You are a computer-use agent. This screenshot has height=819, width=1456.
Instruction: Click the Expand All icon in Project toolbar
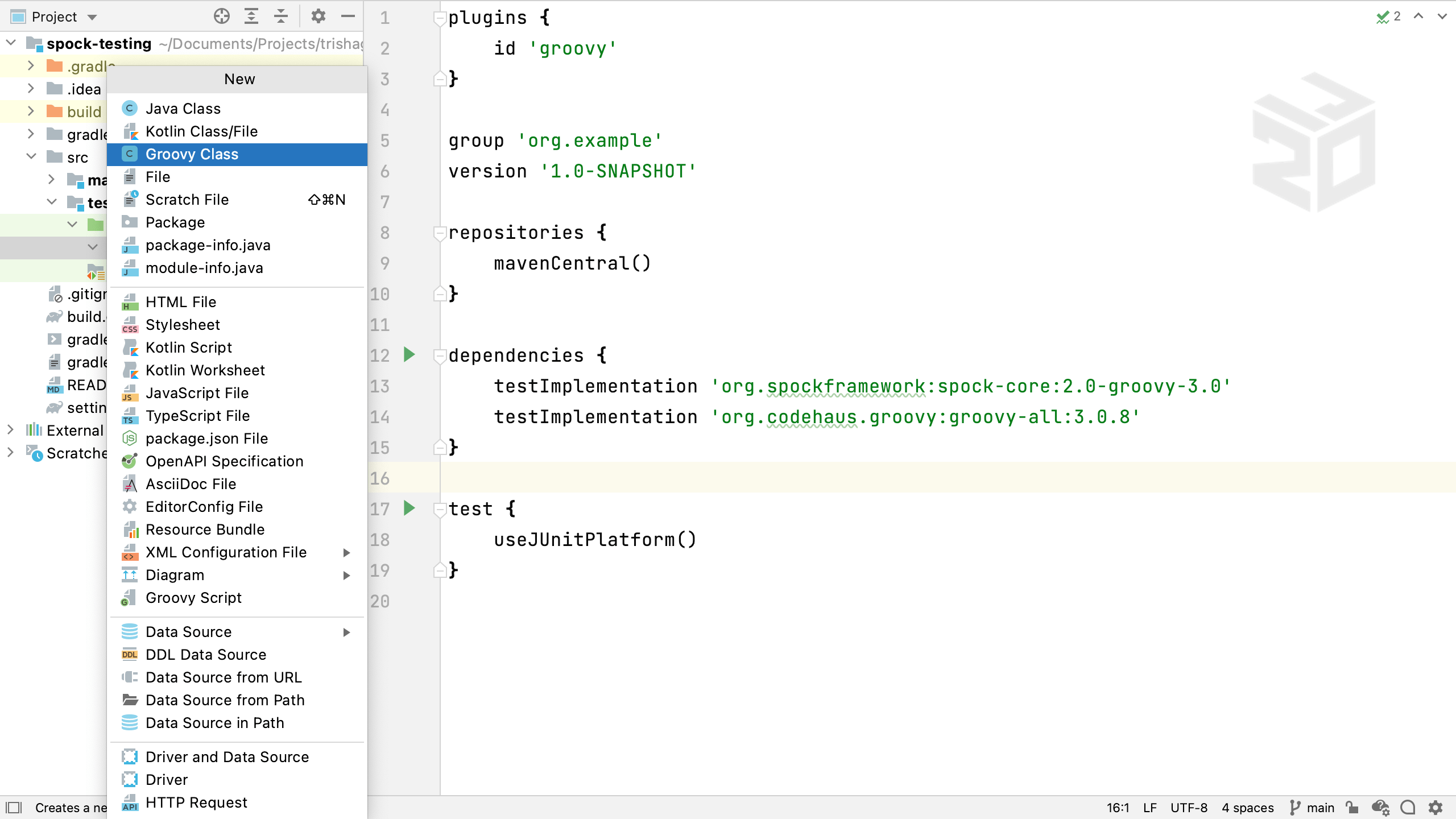click(x=251, y=16)
